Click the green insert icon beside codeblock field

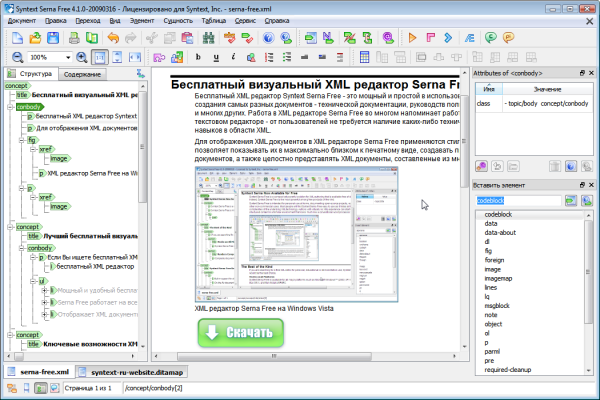pyautogui.click(x=571, y=200)
